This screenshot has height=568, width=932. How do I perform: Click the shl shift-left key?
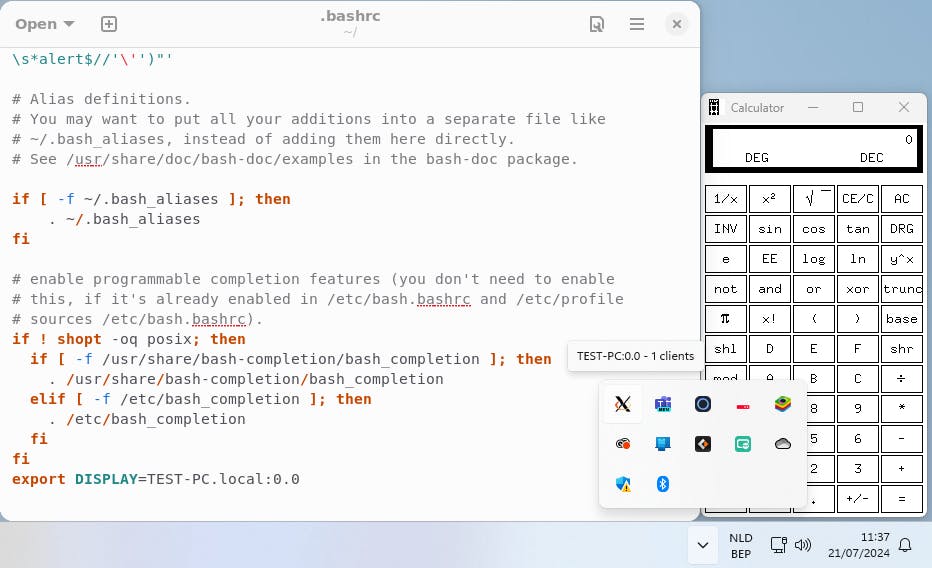(726, 349)
